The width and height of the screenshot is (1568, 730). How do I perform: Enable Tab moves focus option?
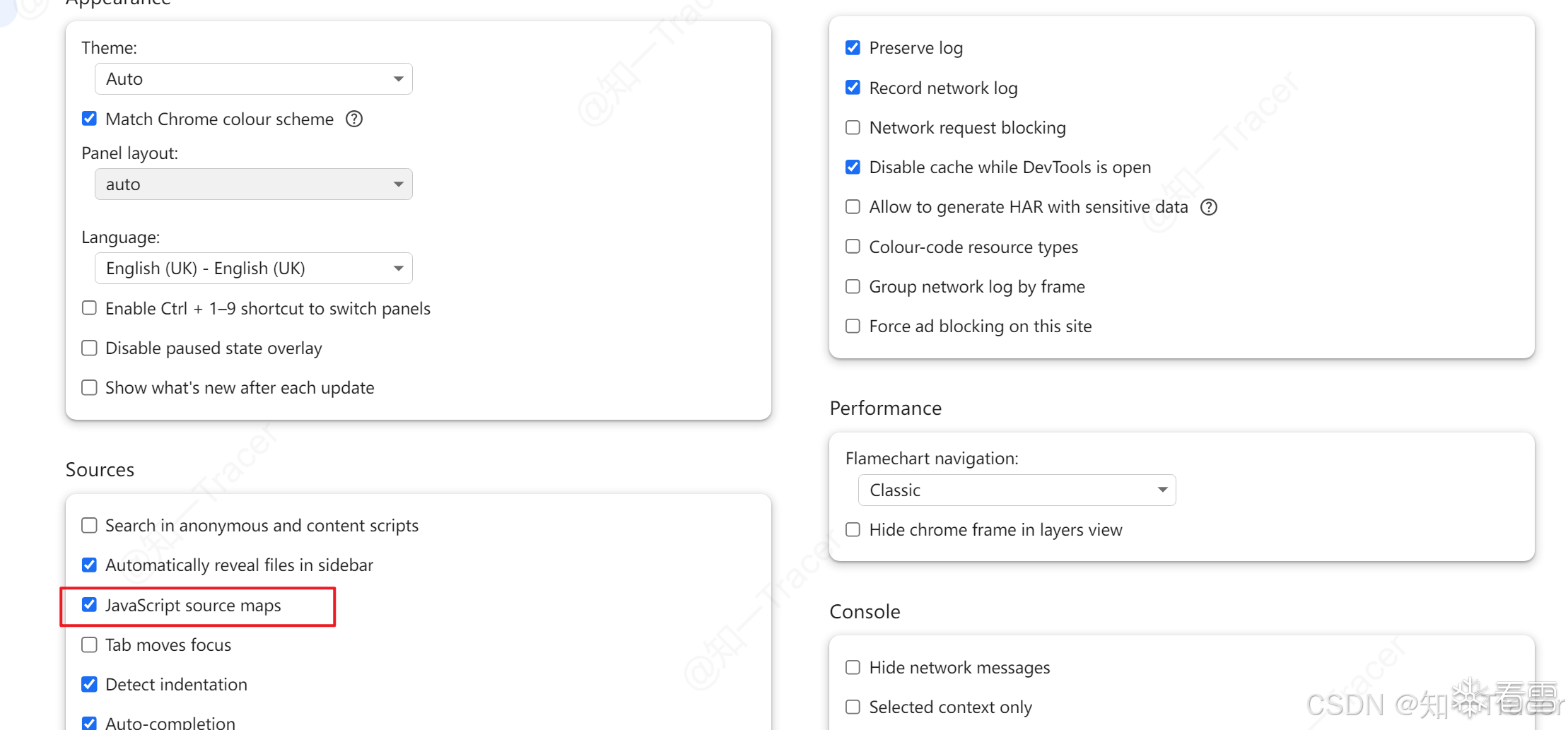point(89,645)
